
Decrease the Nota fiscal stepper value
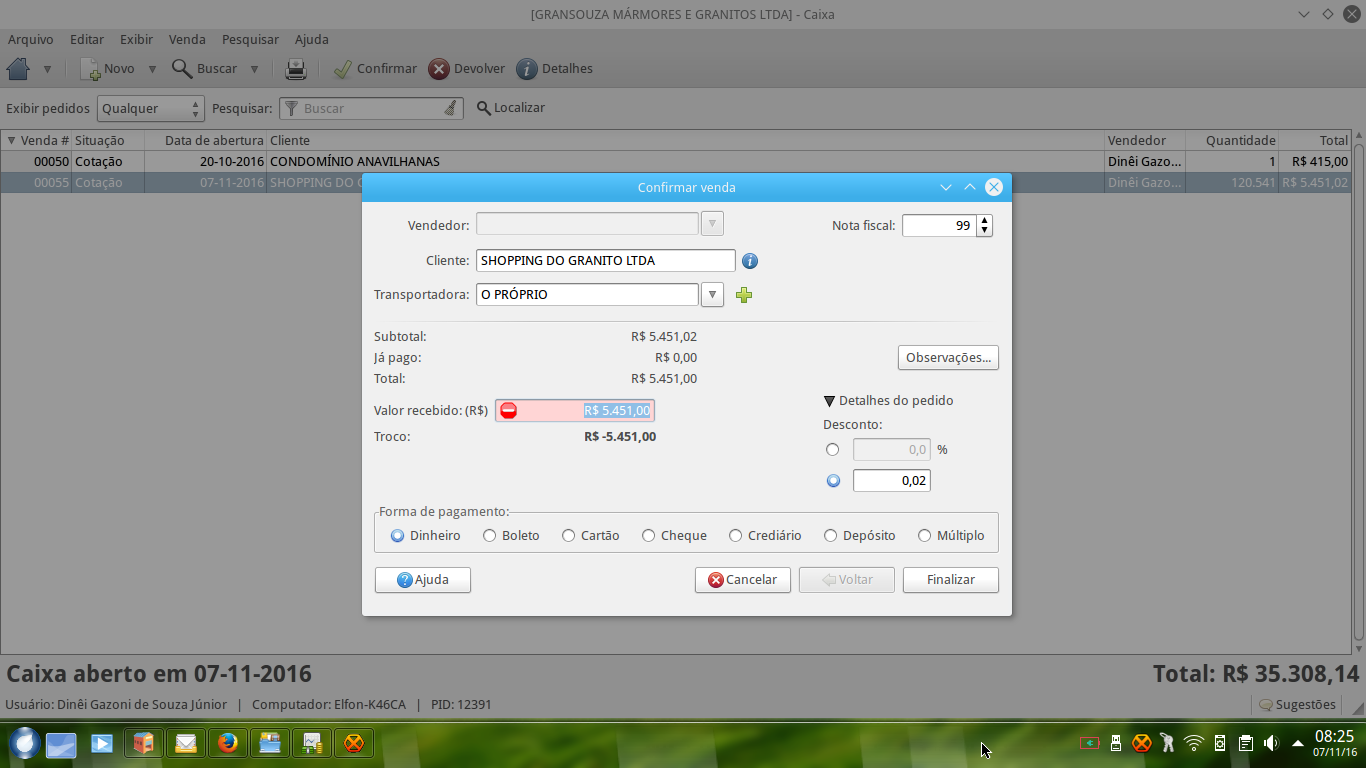pos(985,231)
